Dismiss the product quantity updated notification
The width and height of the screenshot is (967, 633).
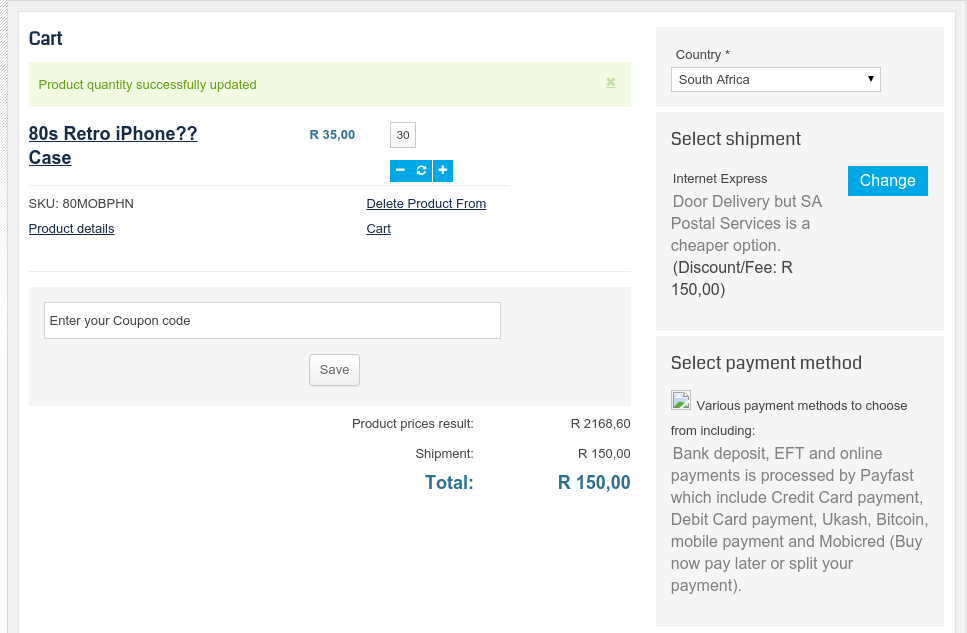(x=610, y=83)
